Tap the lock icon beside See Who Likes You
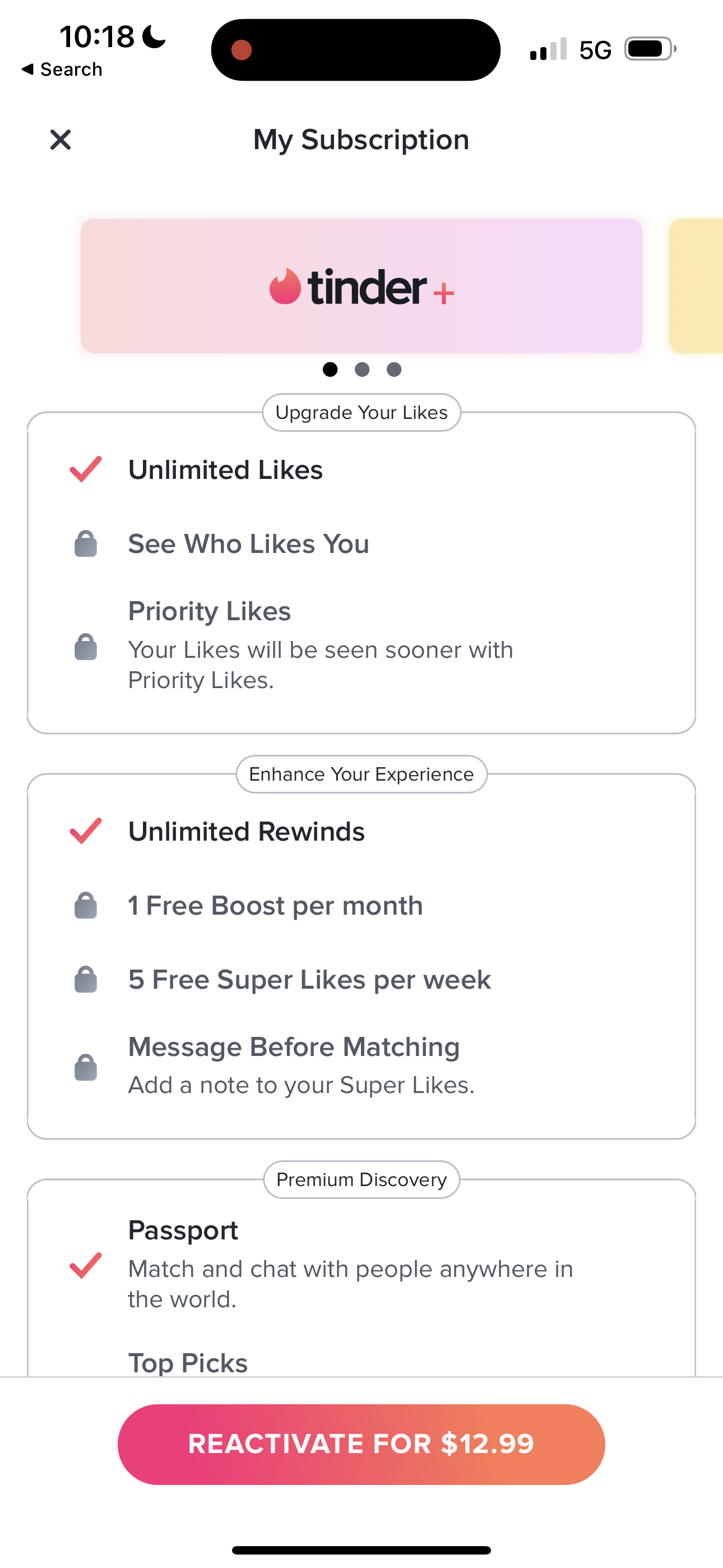This screenshot has height=1568, width=723. pos(86,543)
